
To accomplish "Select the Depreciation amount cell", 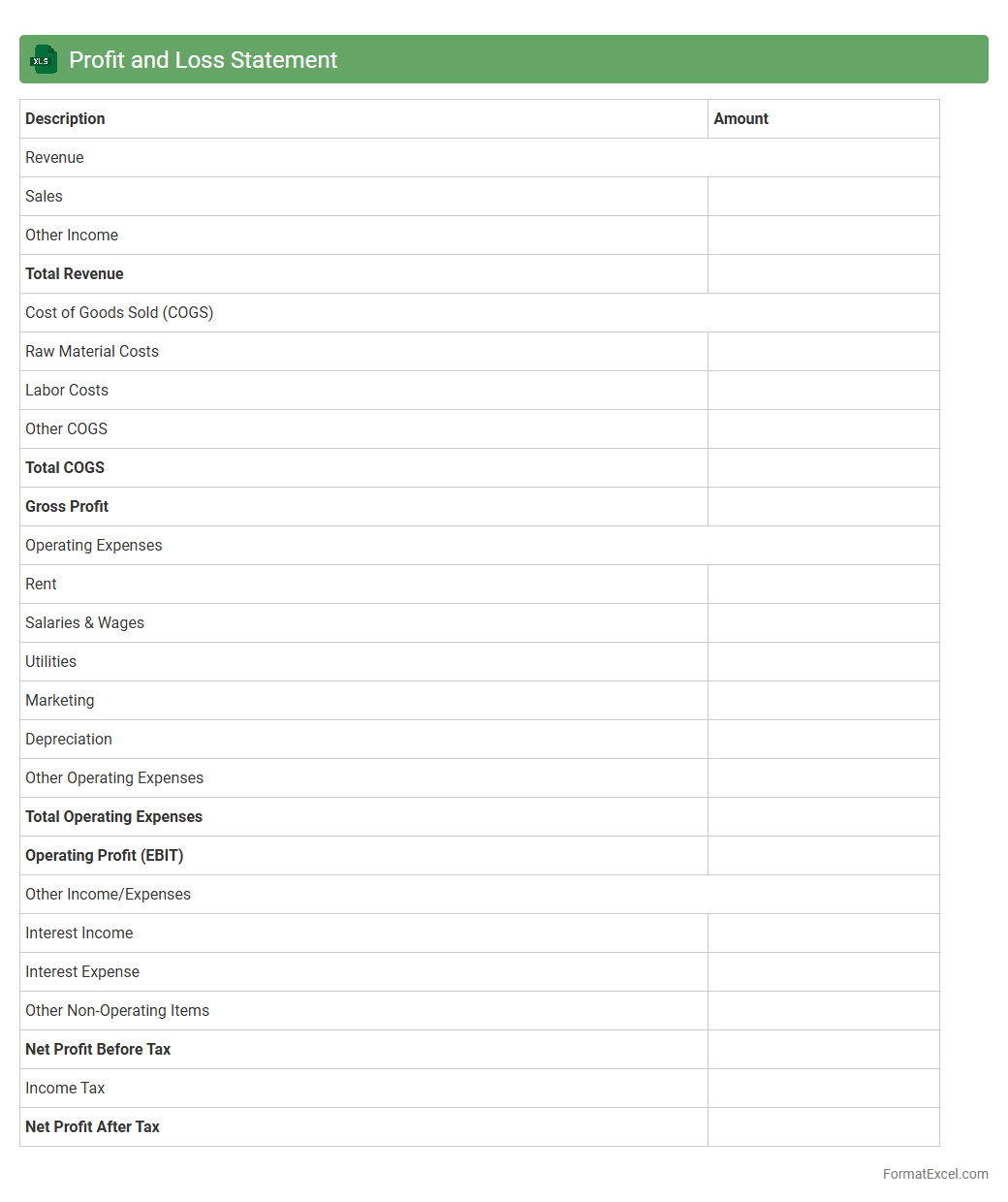I will pos(823,739).
